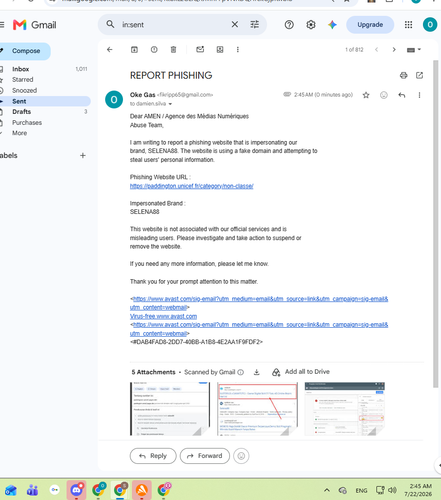Open the taskbar volume icon
Screen dimensions: 441x500
[x=393, y=490]
